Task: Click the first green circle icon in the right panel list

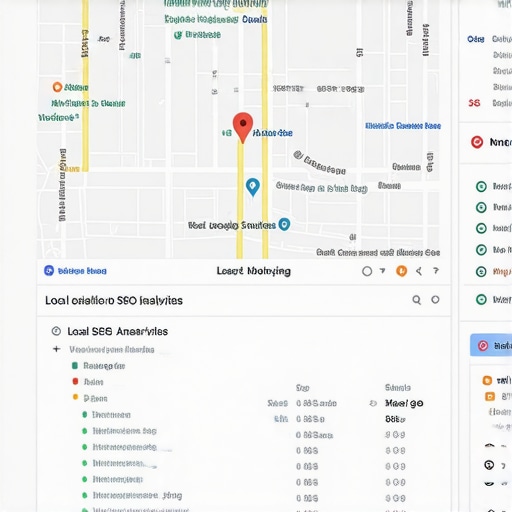Action: (x=481, y=186)
